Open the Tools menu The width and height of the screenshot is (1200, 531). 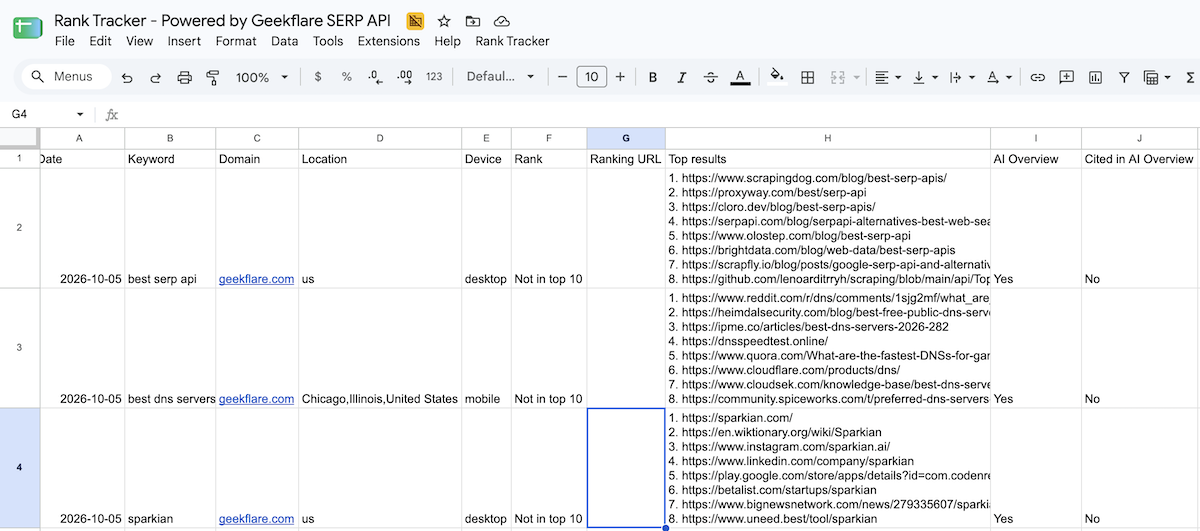pyautogui.click(x=328, y=41)
